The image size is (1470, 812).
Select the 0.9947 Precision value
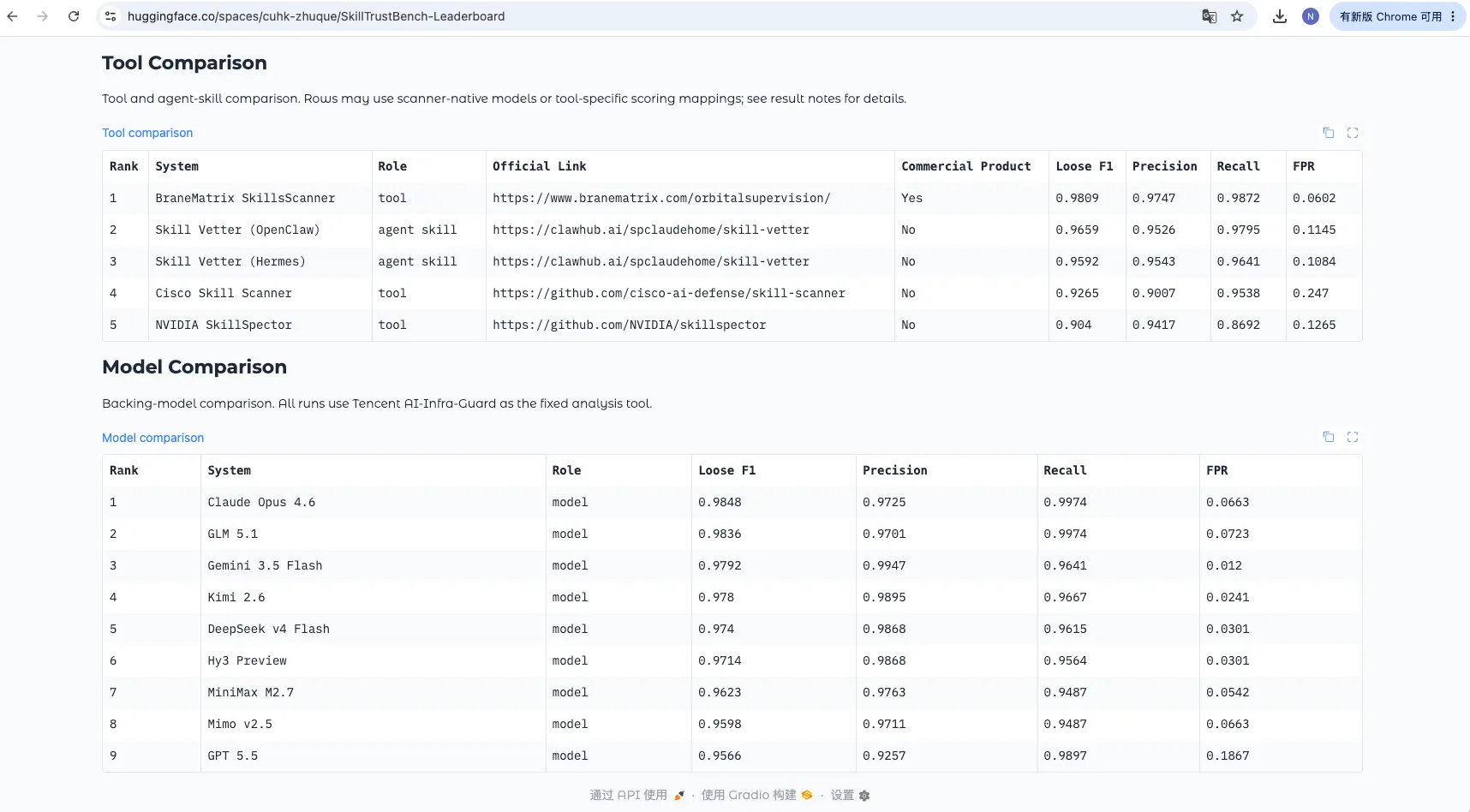pos(947,565)
